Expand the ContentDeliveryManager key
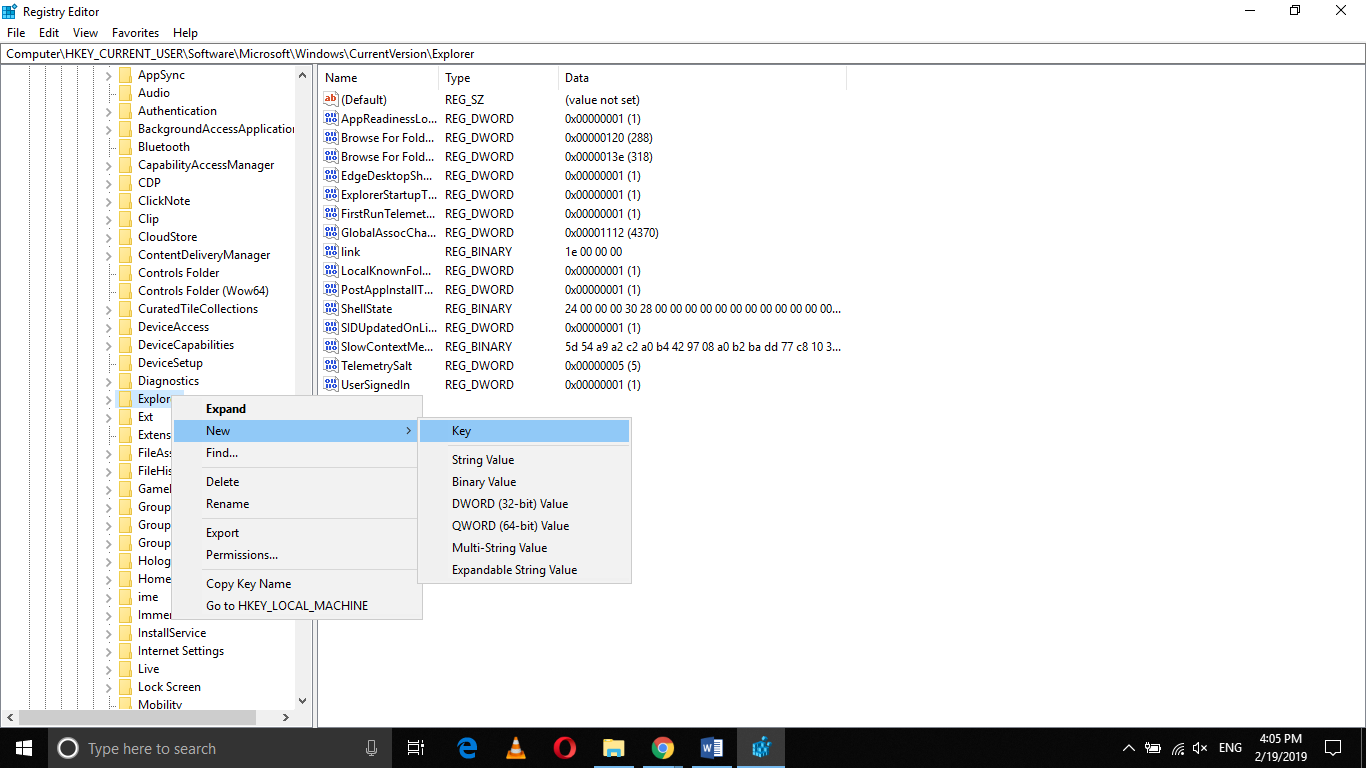 tap(109, 255)
